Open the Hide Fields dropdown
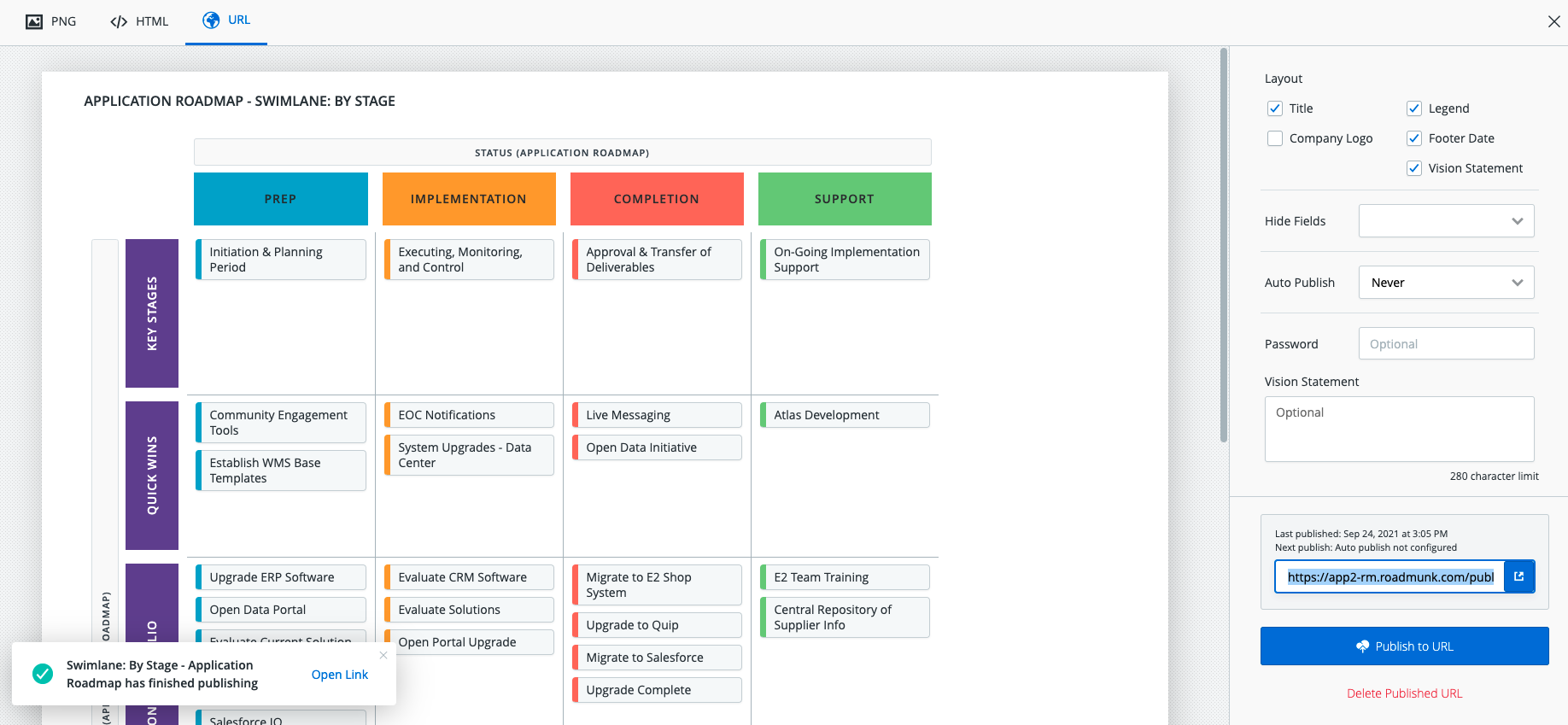This screenshot has width=1568, height=725. (1446, 221)
